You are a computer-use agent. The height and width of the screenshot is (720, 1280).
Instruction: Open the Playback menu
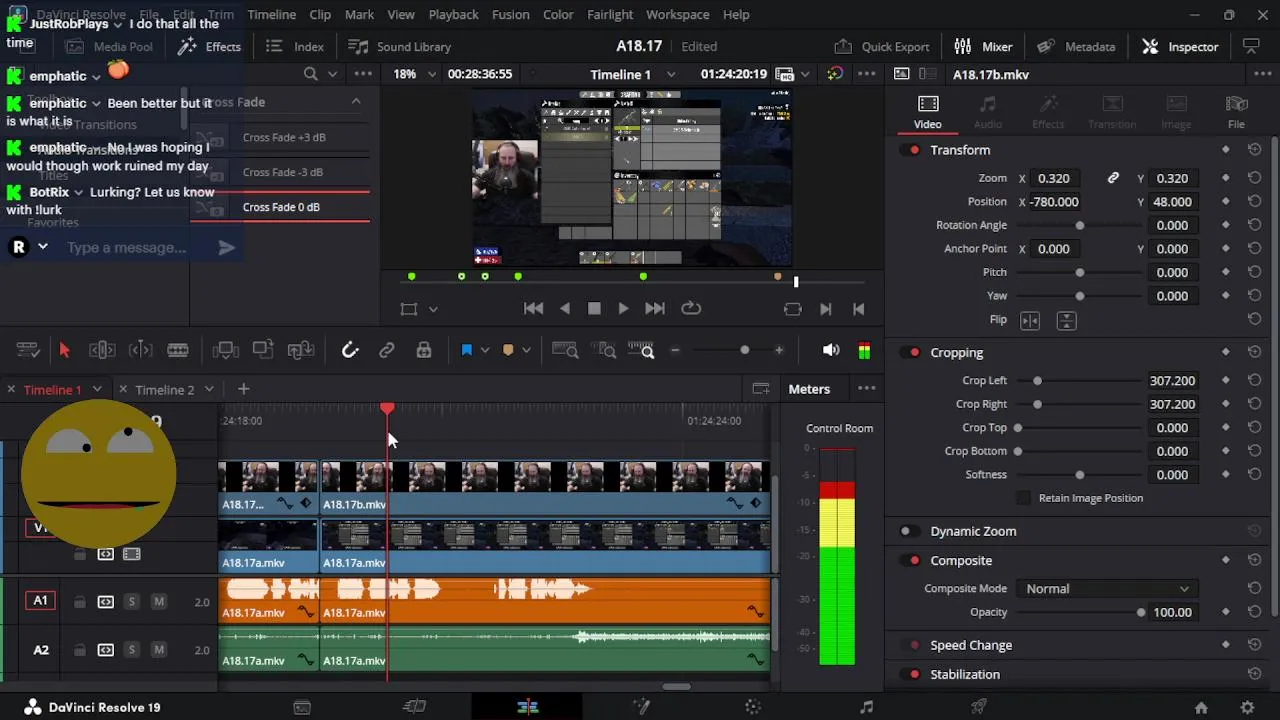coord(453,14)
